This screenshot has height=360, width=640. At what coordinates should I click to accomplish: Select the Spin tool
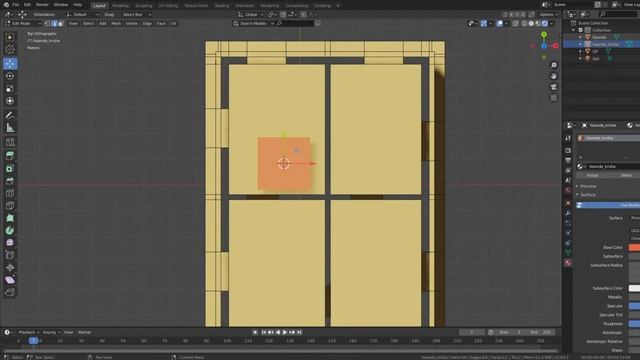[x=10, y=231]
